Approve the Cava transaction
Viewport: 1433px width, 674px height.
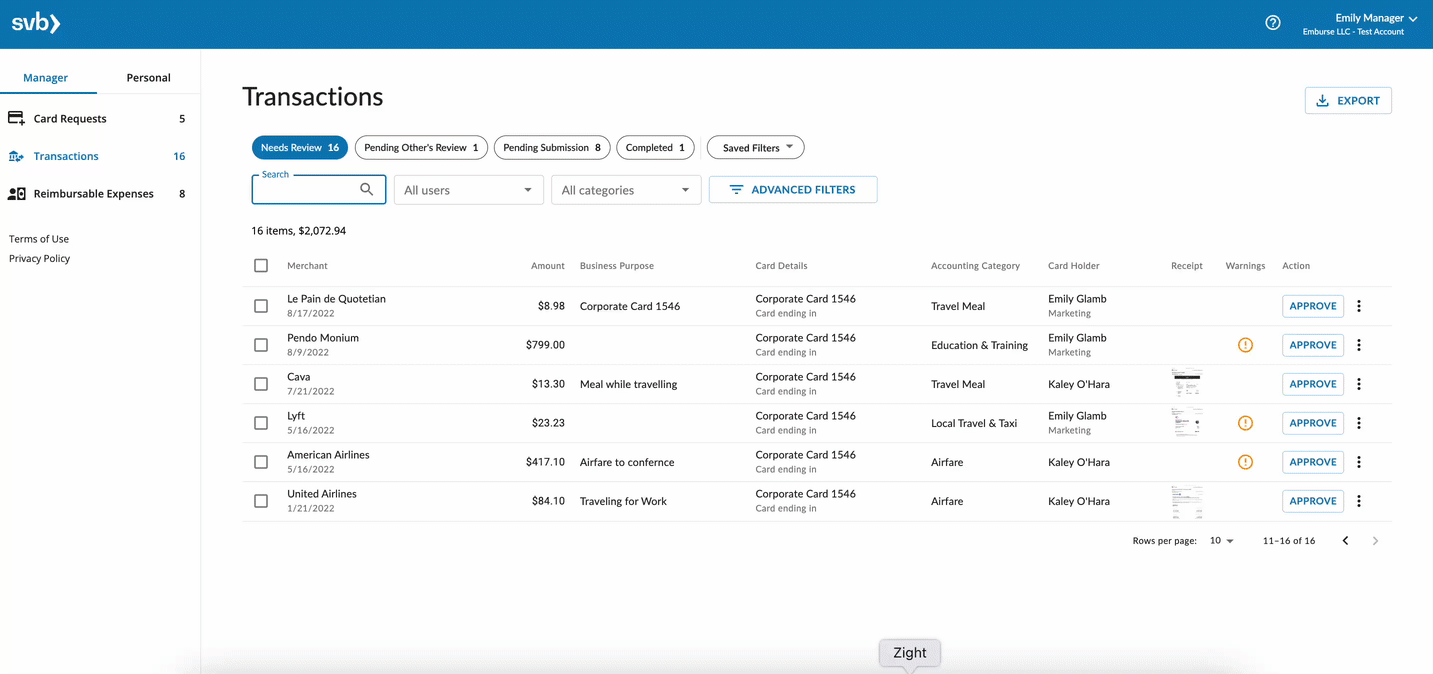point(1313,384)
